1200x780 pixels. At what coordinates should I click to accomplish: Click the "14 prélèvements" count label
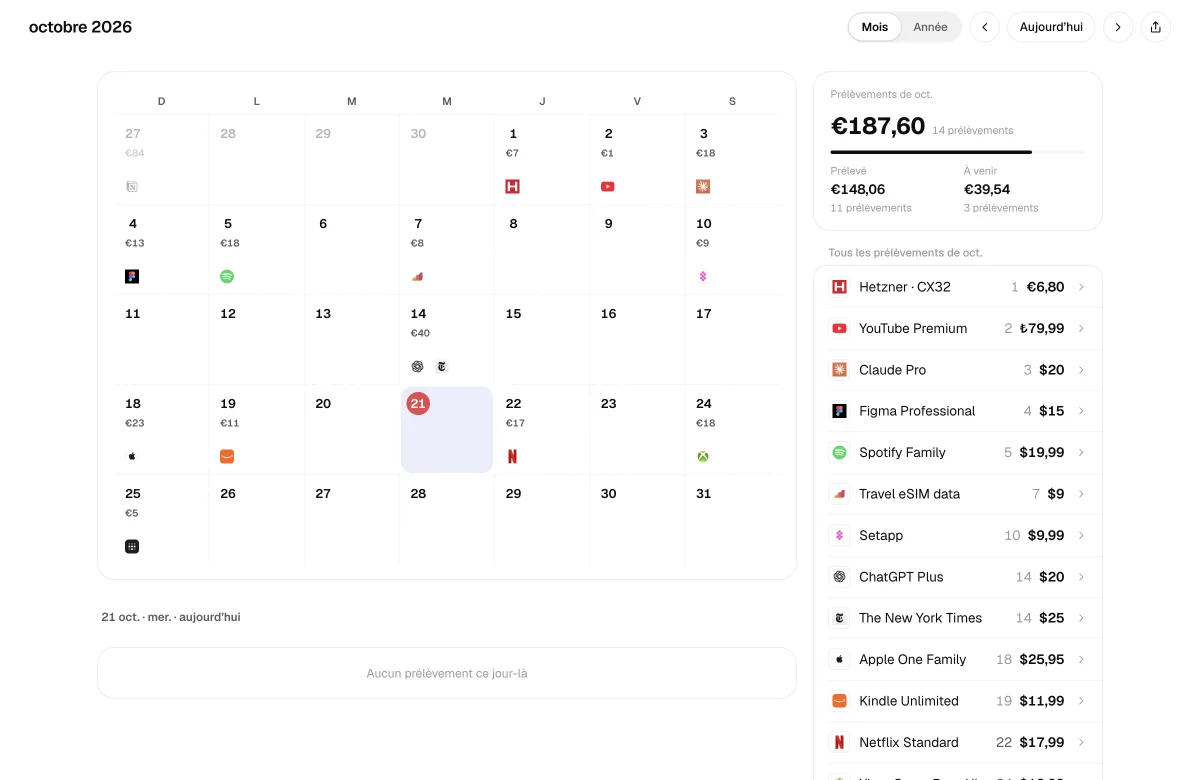point(973,130)
